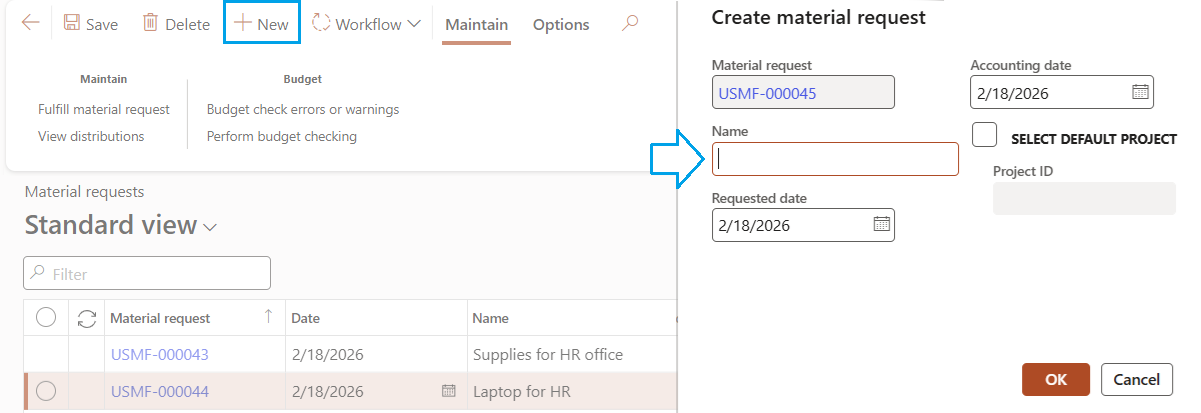Screen dimensions: 1201x413
Task: Click the Save toolbar button
Action: 91,24
